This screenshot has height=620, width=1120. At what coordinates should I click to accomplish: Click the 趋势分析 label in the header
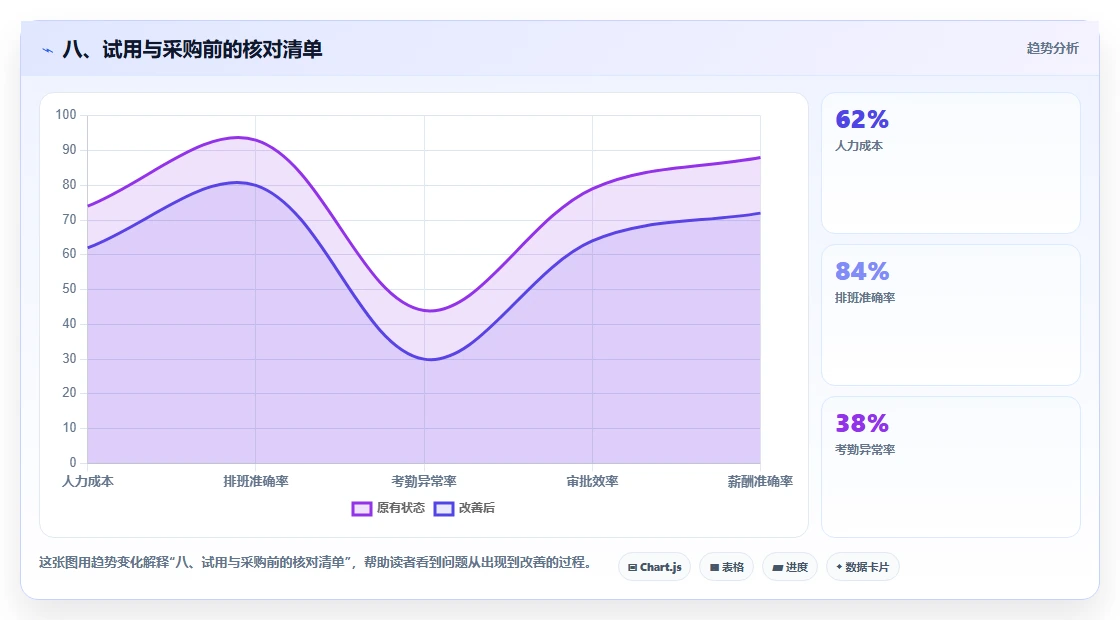pos(1052,49)
